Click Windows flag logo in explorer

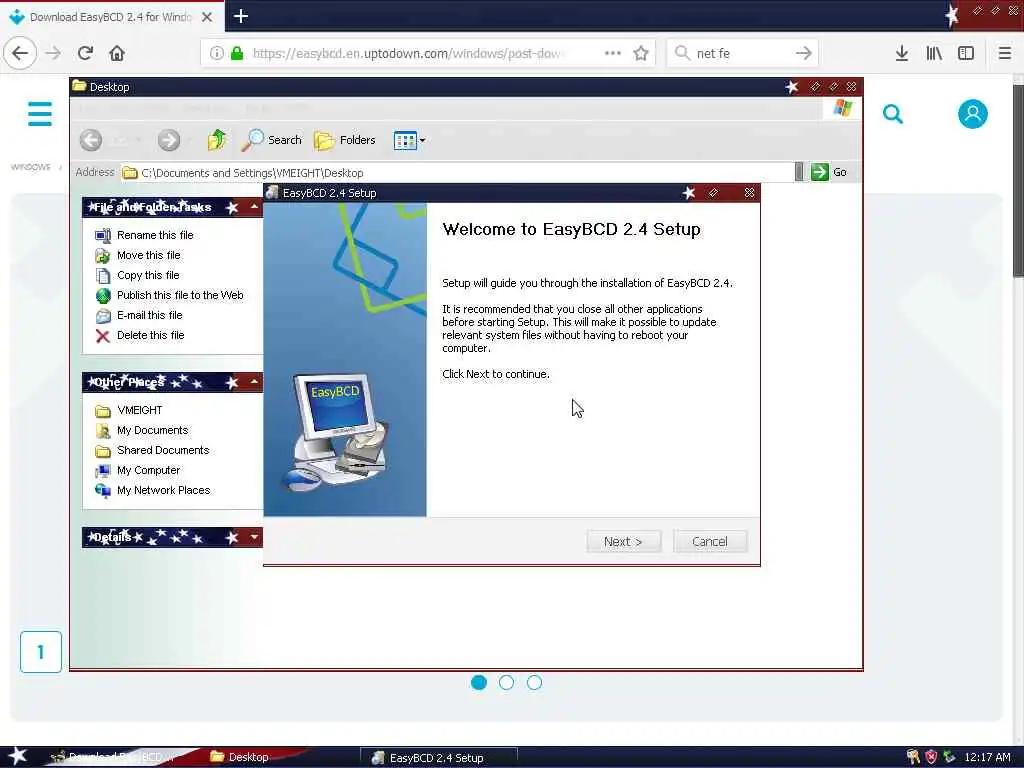tap(842, 108)
